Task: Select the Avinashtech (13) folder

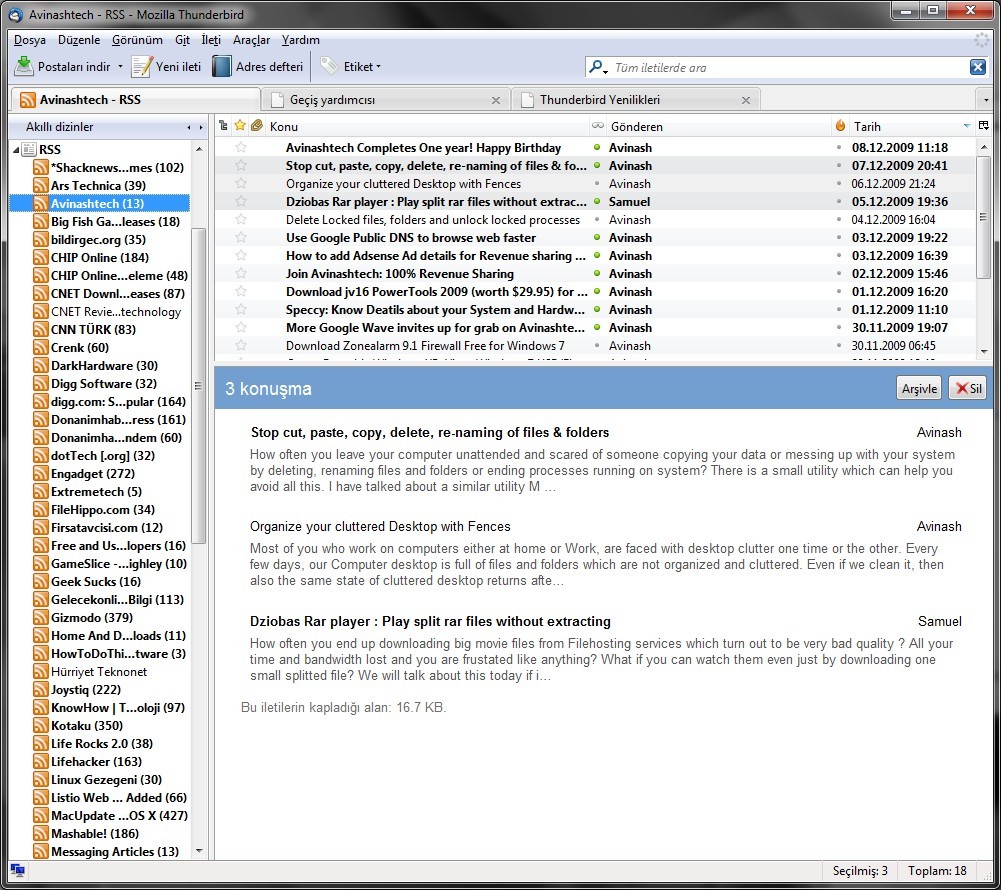Action: pos(100,203)
